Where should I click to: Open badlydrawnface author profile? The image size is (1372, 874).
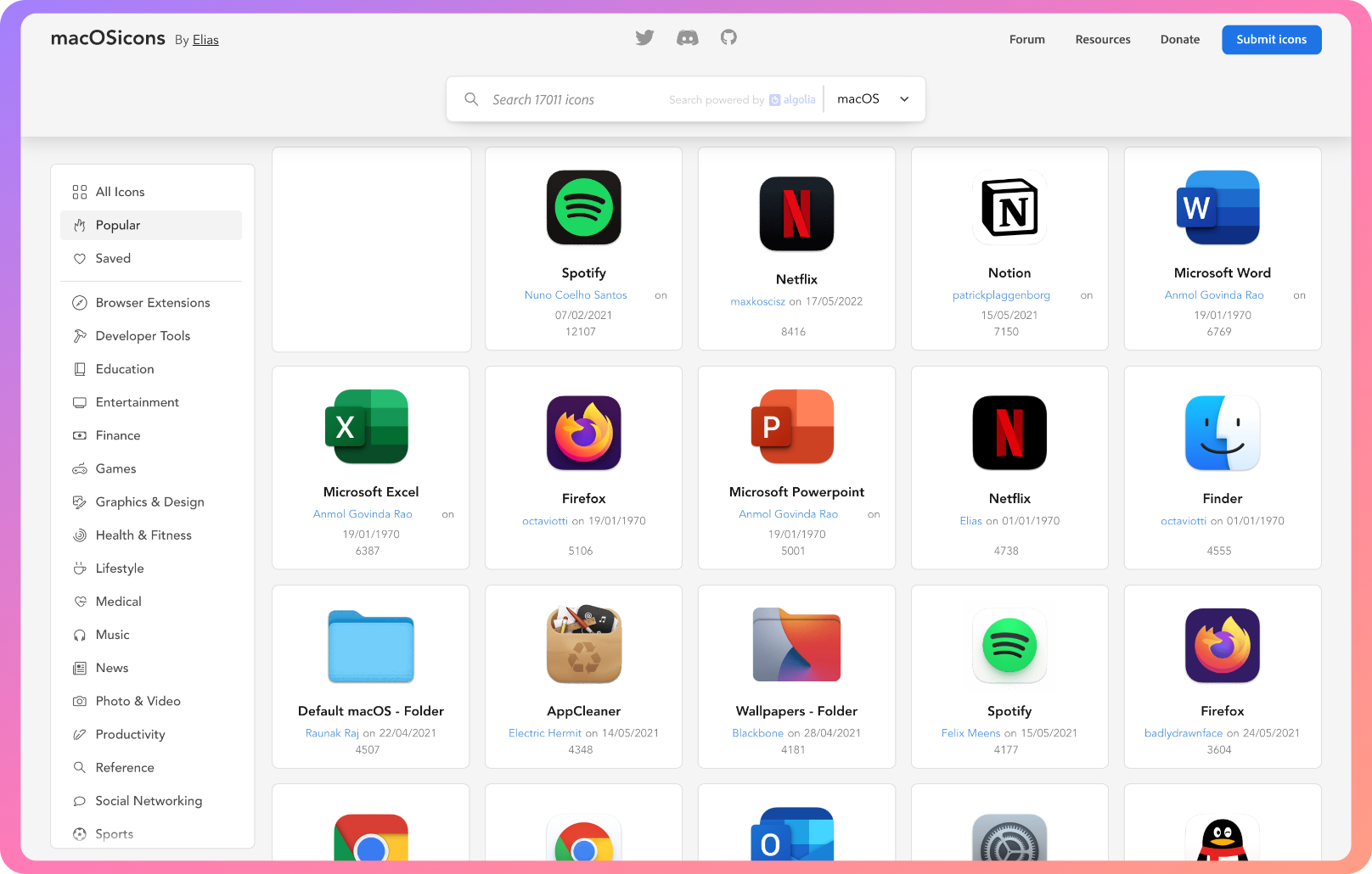(1183, 733)
